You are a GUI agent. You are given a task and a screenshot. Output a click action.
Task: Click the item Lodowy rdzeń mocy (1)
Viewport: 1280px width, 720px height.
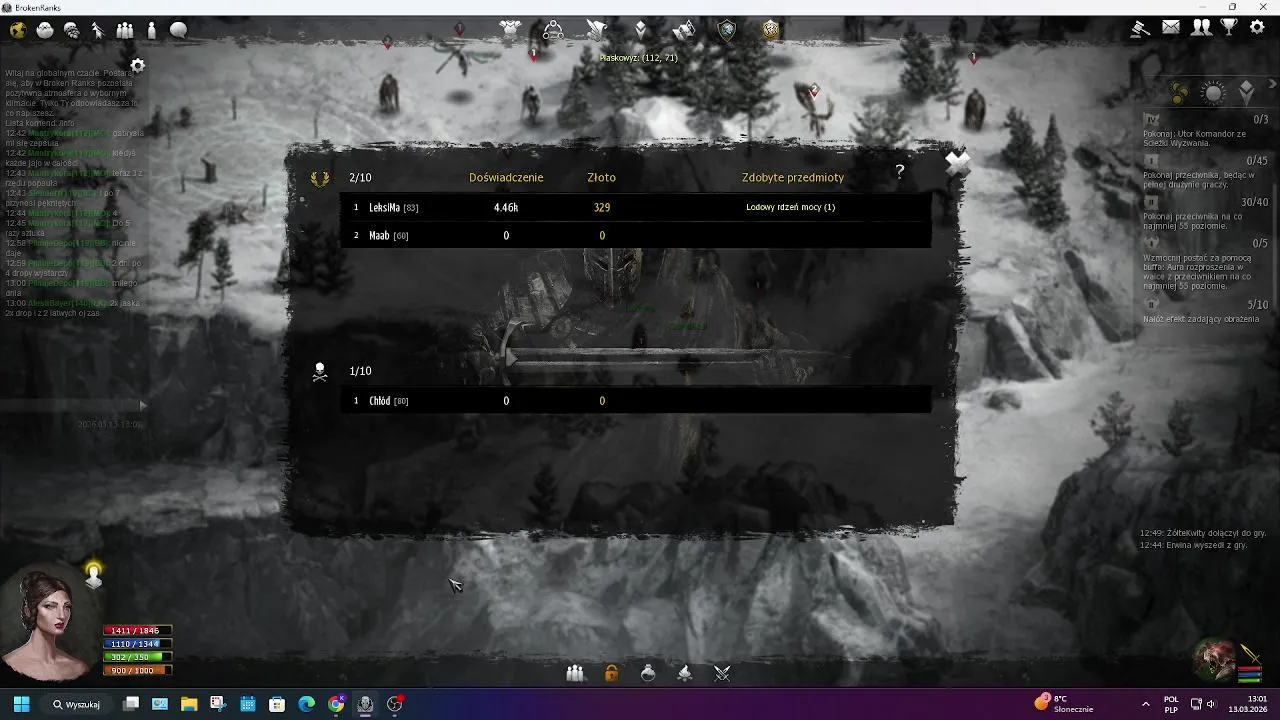pos(790,207)
